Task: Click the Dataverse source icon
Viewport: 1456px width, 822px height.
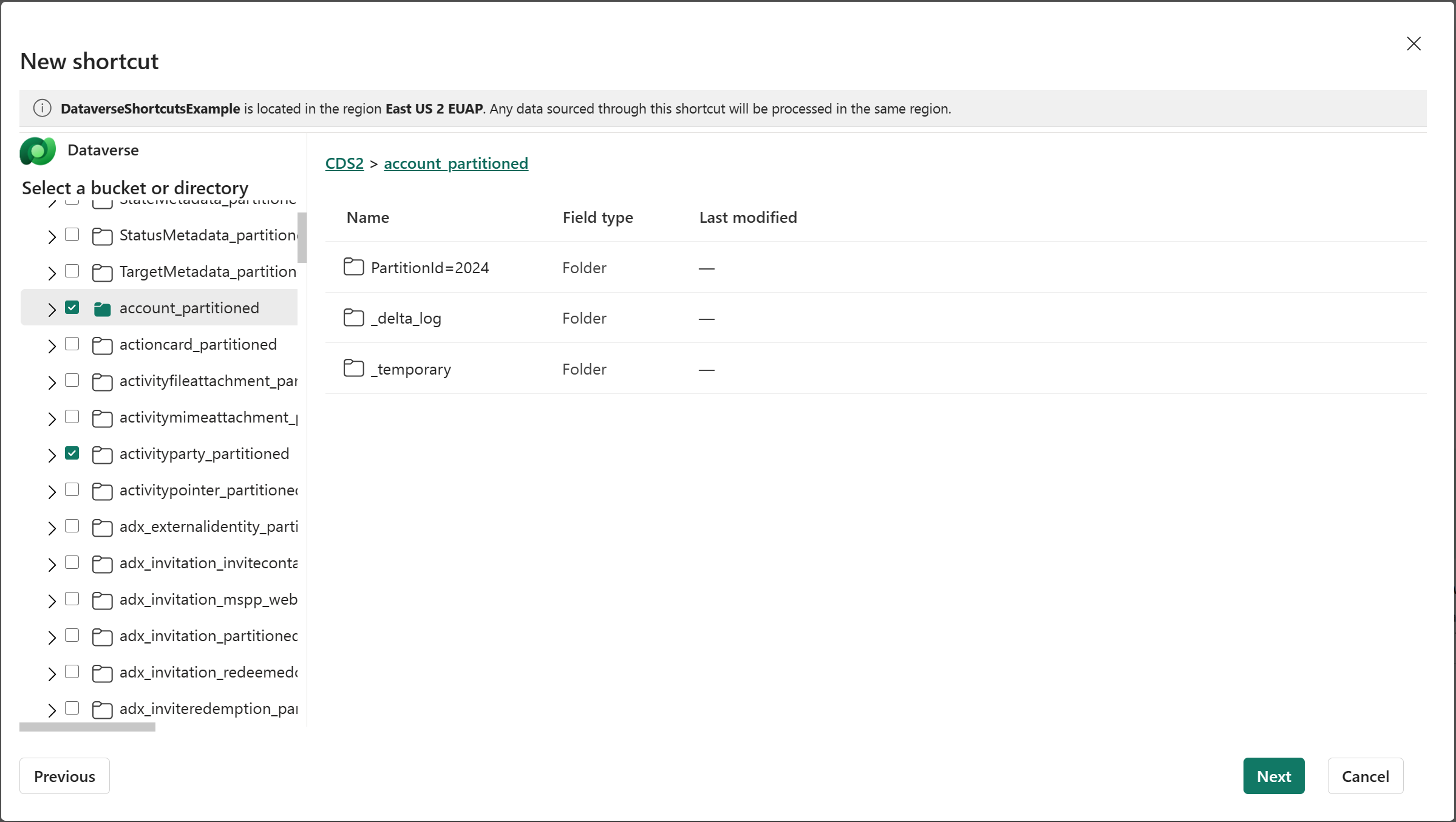Action: click(37, 151)
